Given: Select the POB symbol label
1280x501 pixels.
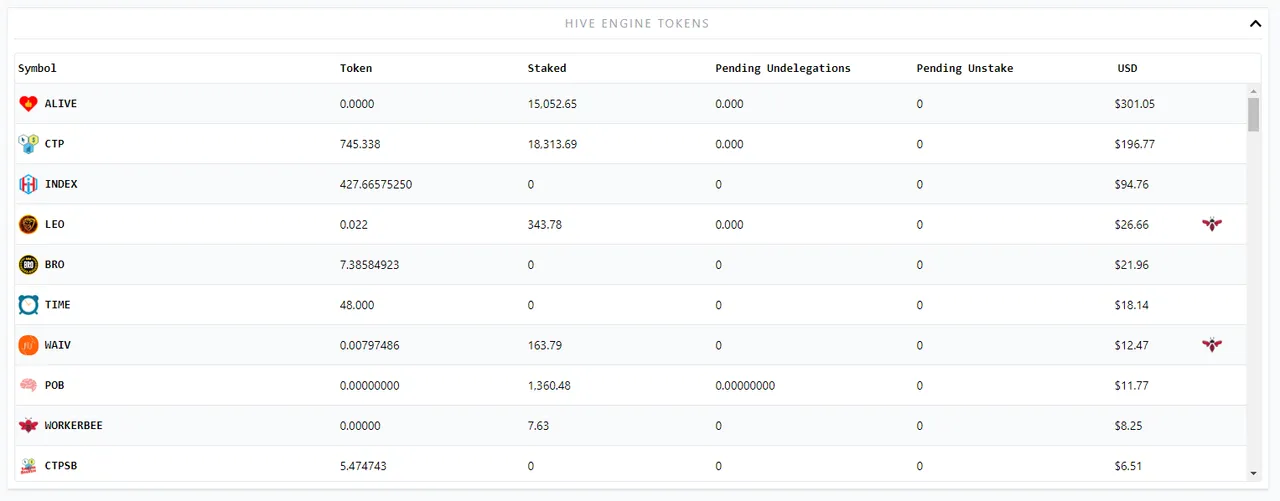Looking at the screenshot, I should pyautogui.click(x=54, y=385).
